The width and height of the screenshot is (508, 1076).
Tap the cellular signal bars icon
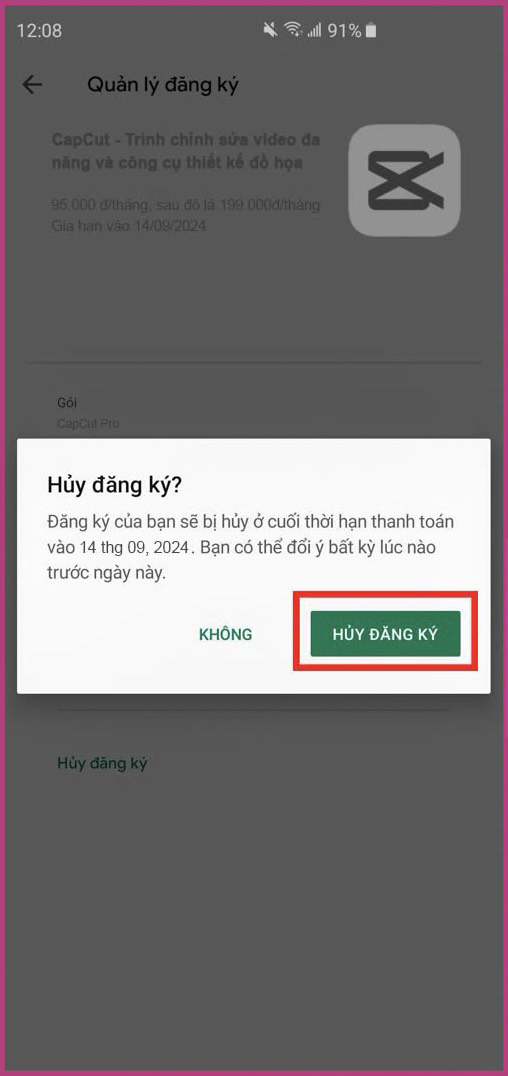(314, 30)
